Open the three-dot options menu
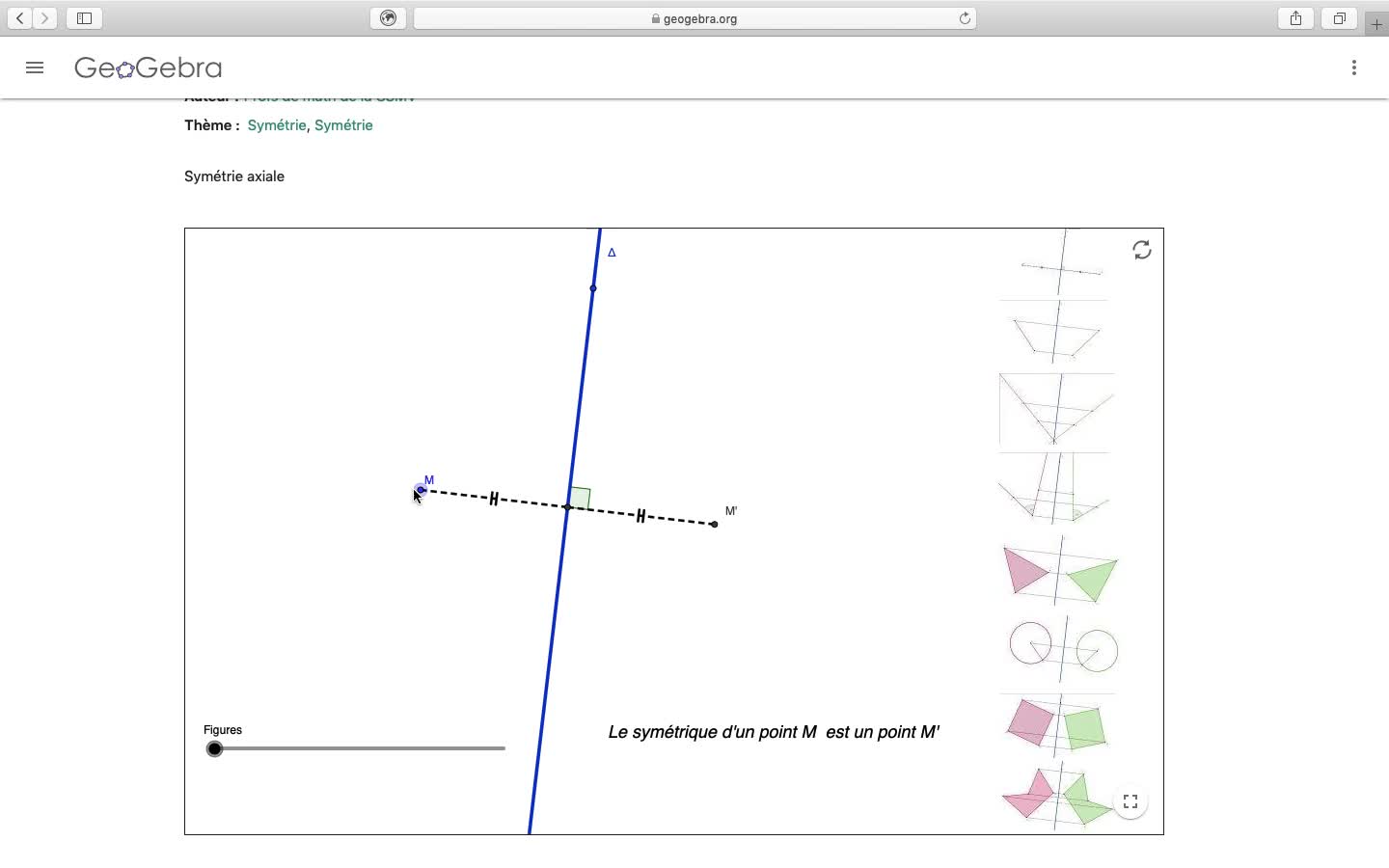 pos(1354,68)
